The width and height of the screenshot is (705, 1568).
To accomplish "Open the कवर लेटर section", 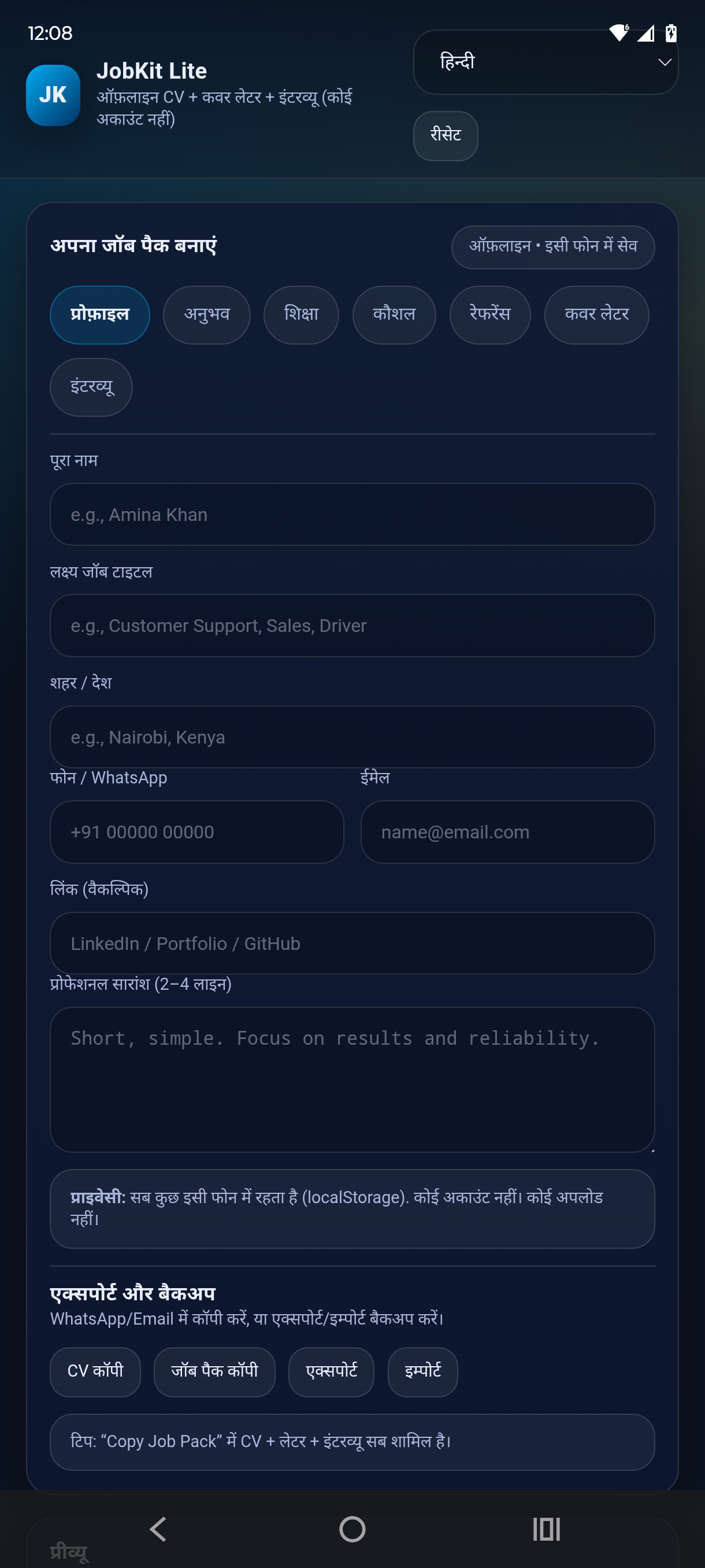I will click(596, 315).
